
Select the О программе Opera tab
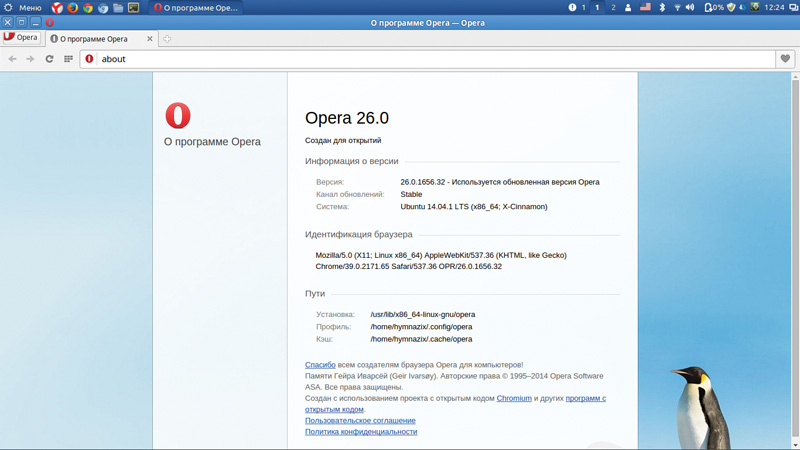coord(95,39)
